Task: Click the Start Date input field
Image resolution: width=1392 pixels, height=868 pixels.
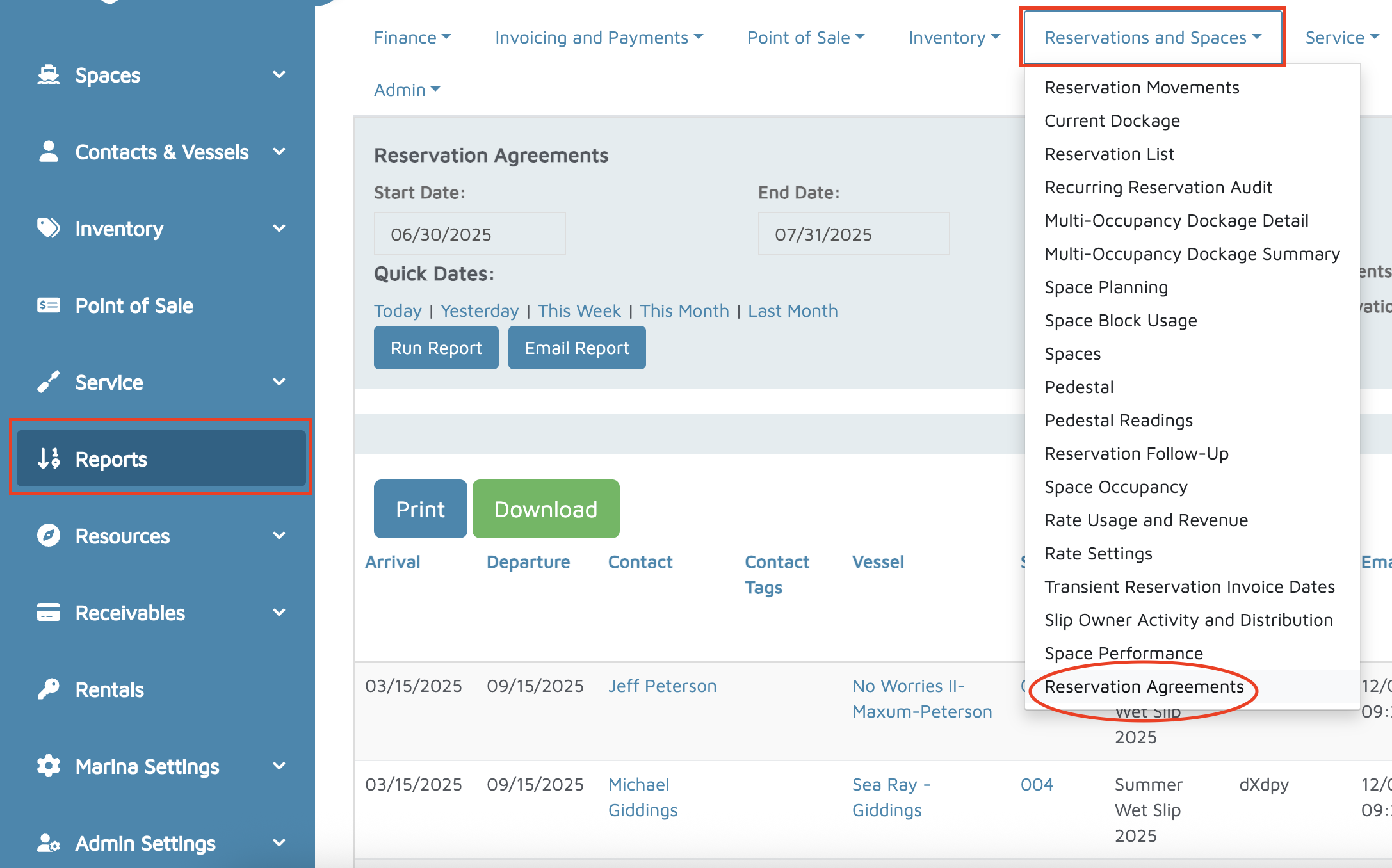Action: pyautogui.click(x=469, y=234)
